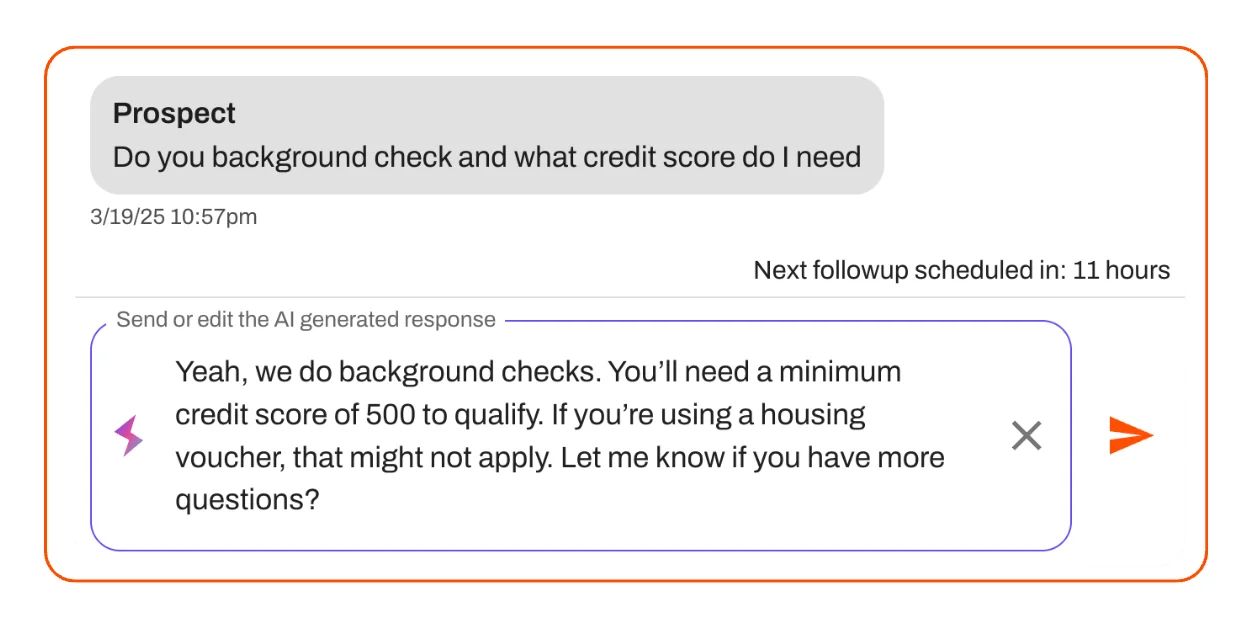Place cursor on "500" in the response

[385, 415]
